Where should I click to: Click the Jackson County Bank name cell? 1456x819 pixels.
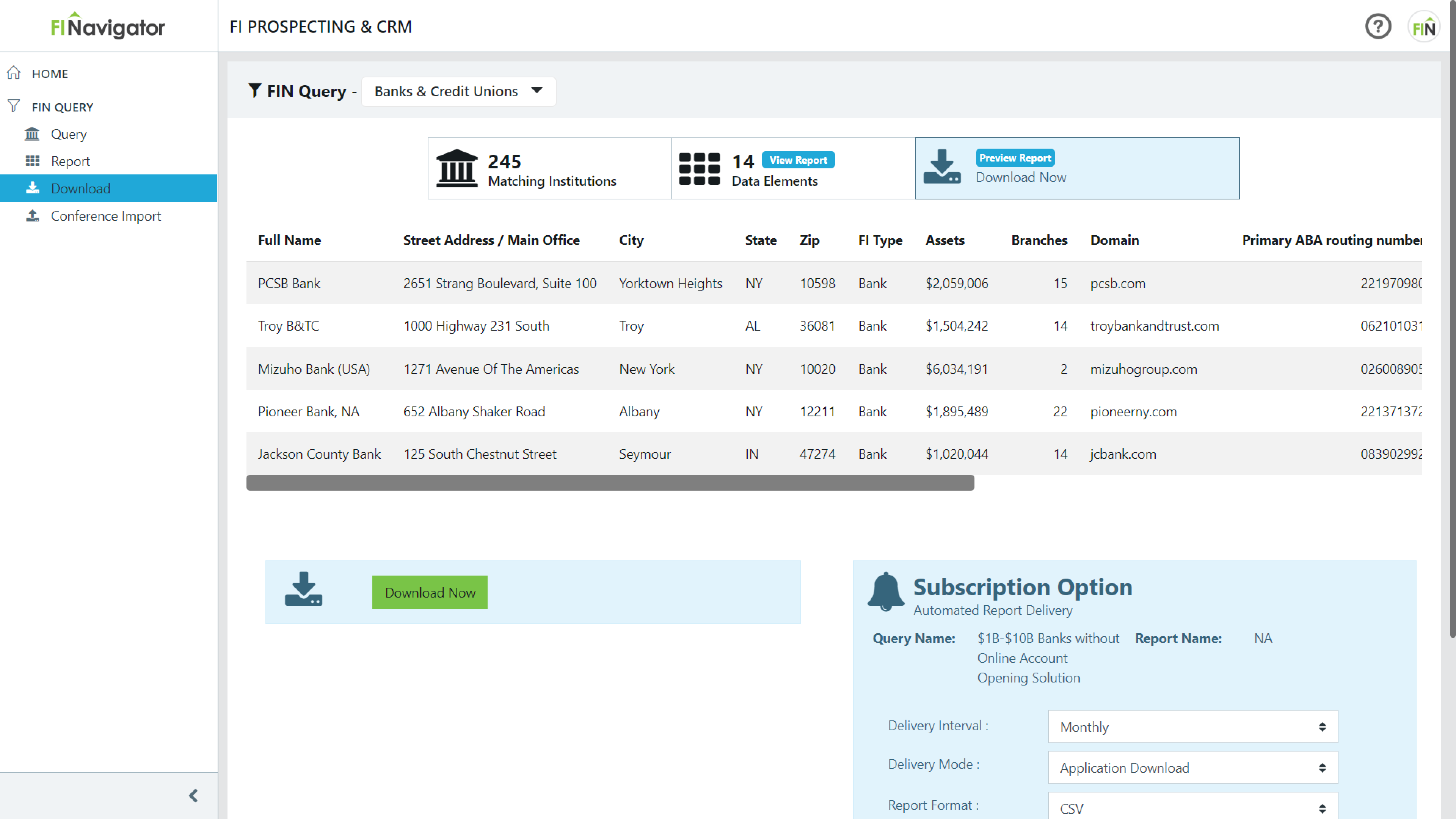[x=319, y=454]
